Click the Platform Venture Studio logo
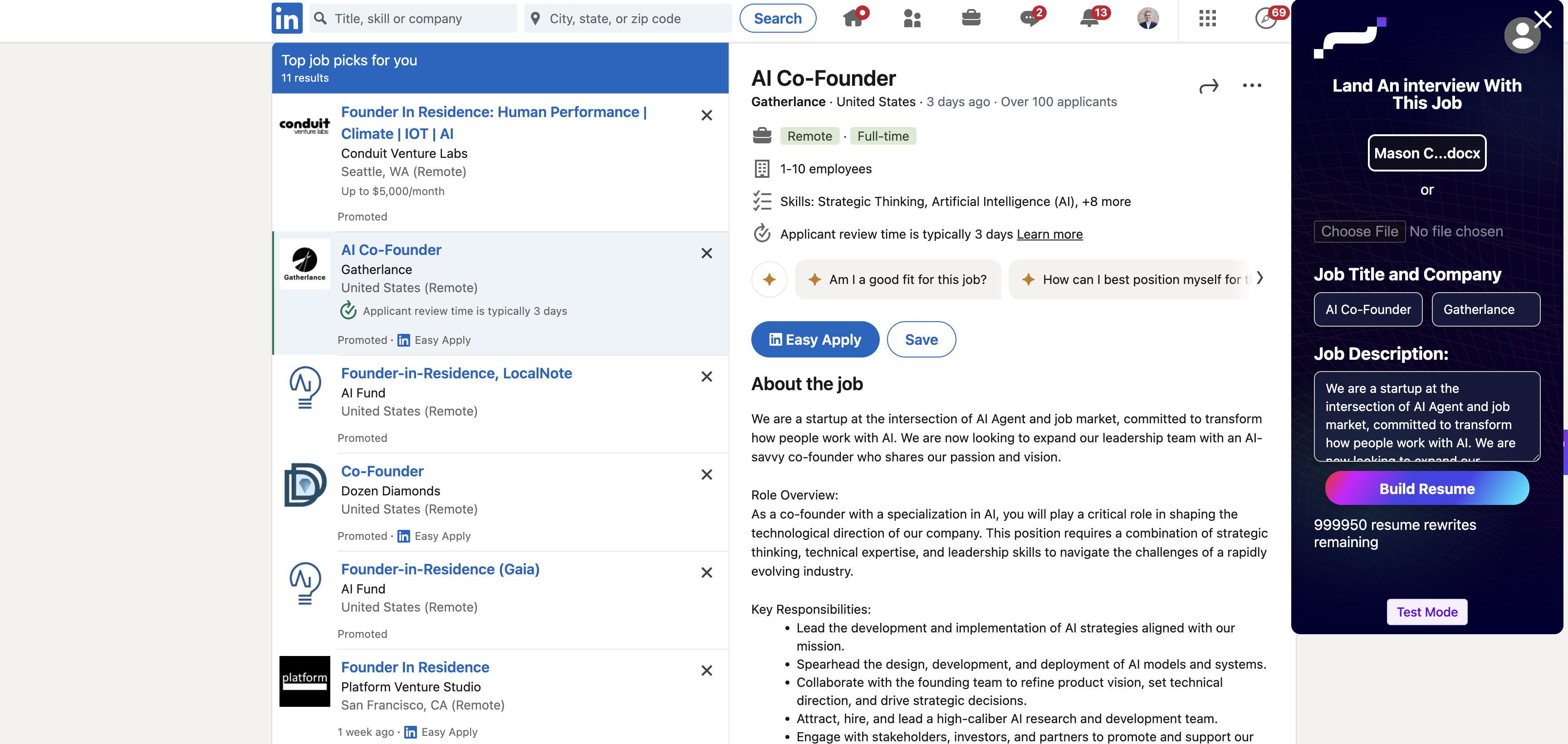 tap(304, 681)
